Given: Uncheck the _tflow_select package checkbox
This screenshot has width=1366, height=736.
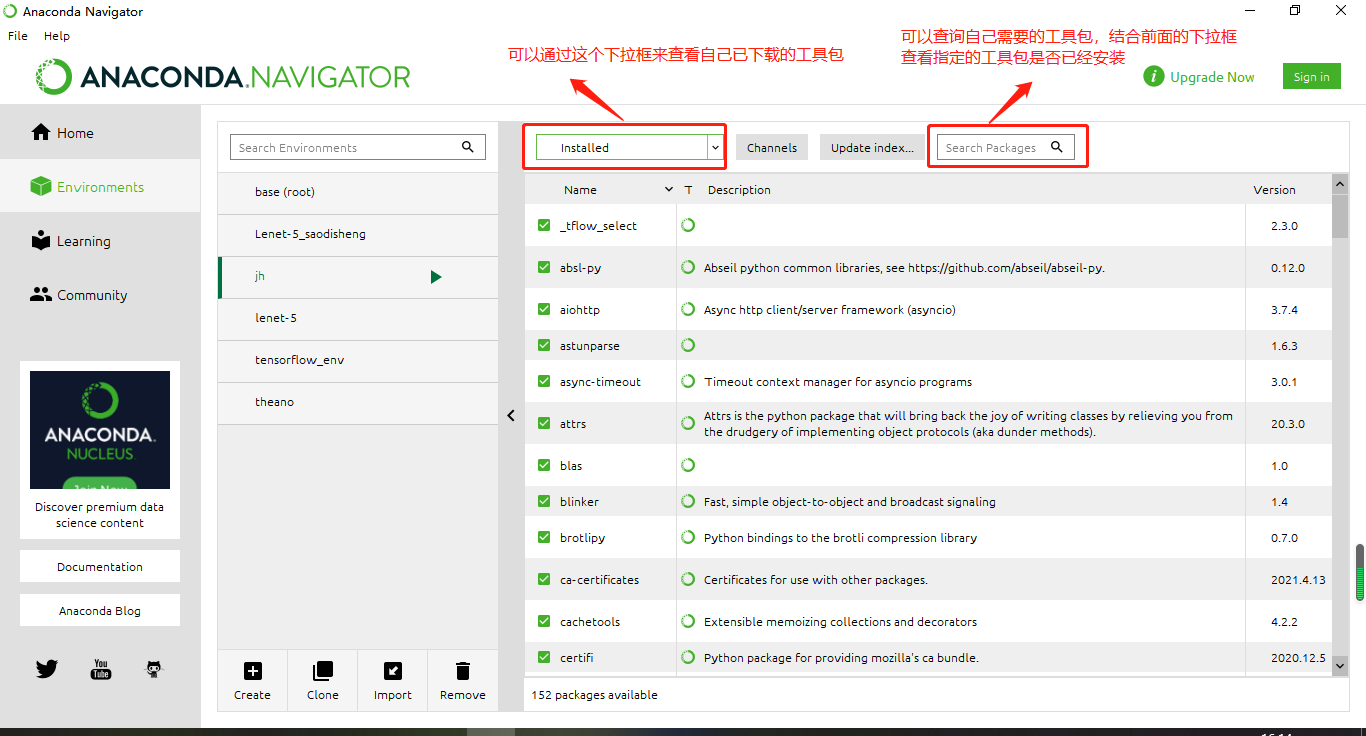Looking at the screenshot, I should pyautogui.click(x=544, y=225).
